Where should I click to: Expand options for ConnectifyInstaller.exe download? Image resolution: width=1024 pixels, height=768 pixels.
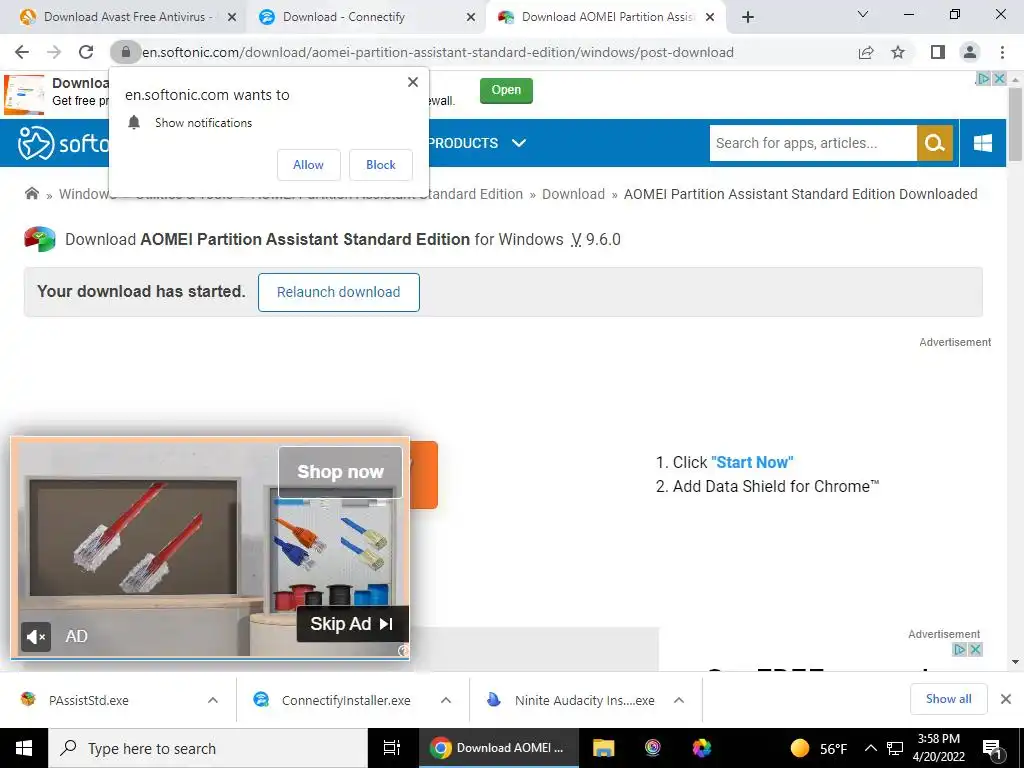click(446, 700)
